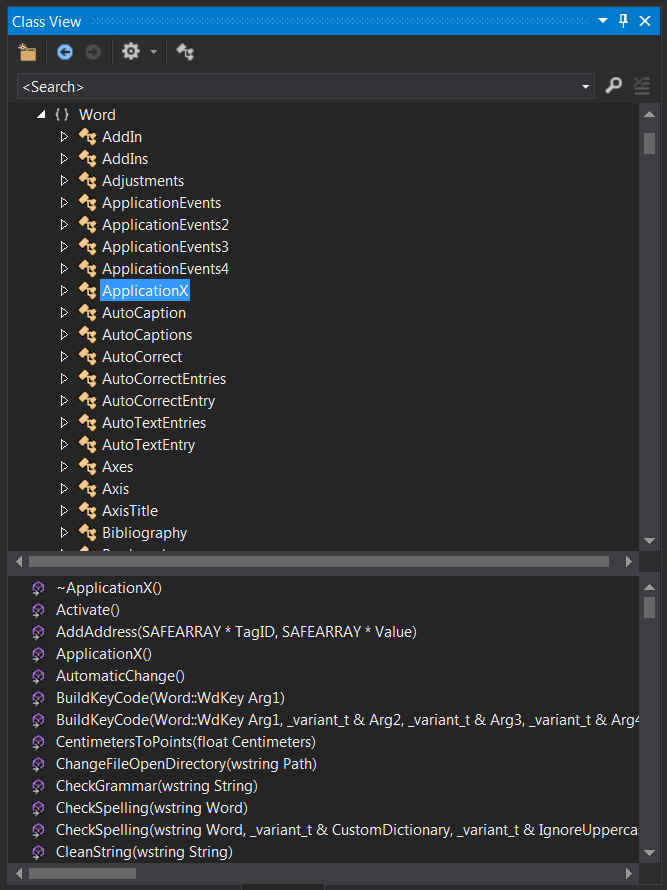The height and width of the screenshot is (890, 667).
Task: Select BuildKeyCode(Word::WdKey Arg1) member
Action: pos(170,698)
